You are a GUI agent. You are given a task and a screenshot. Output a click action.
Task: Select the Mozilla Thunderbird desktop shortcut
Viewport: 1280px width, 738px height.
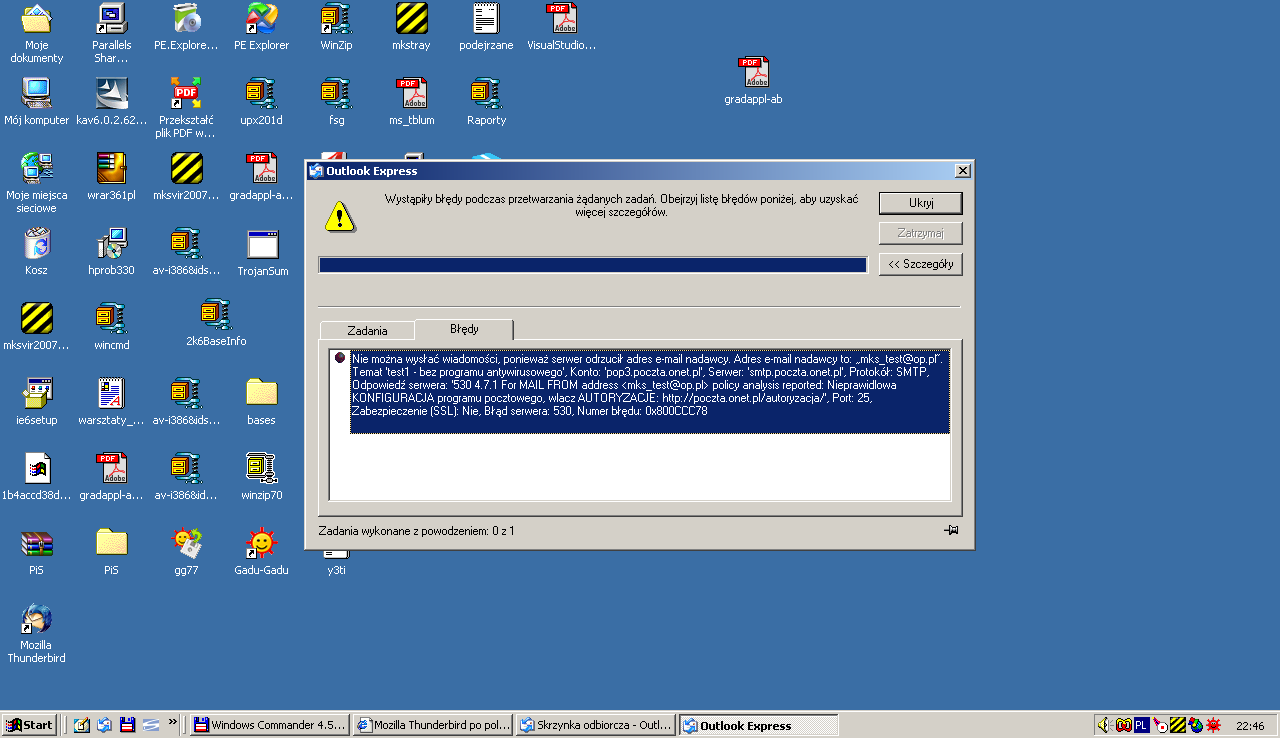pos(37,633)
